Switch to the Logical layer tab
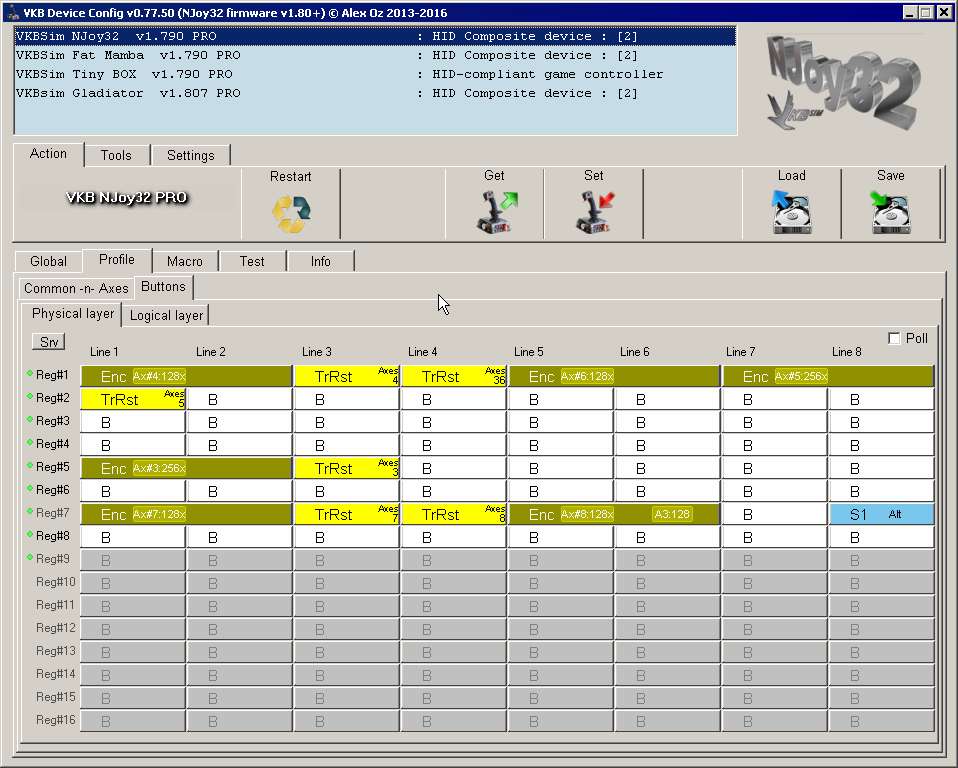958x768 pixels. pos(166,315)
